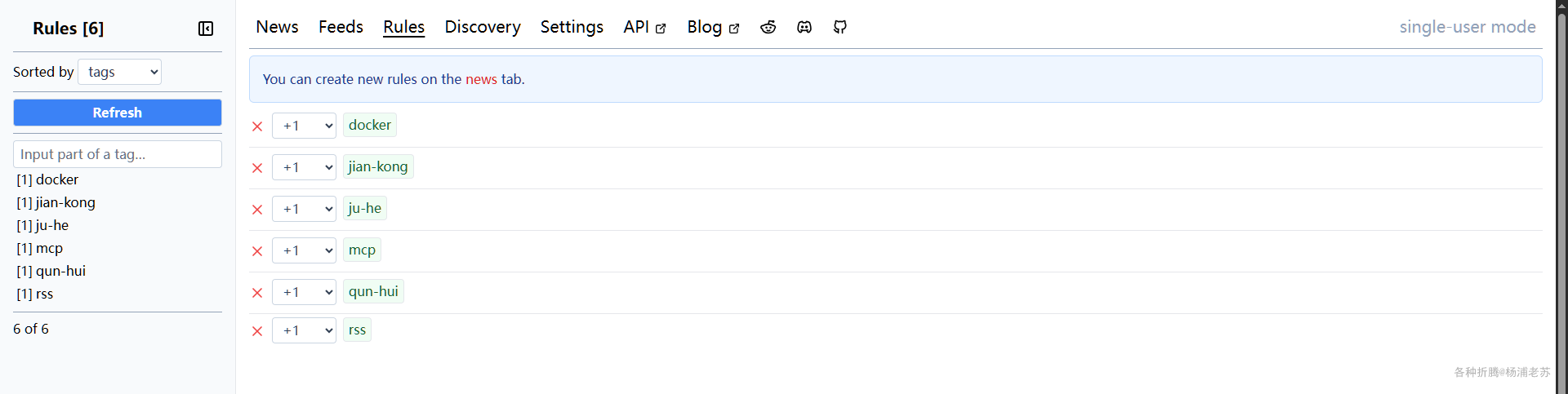
Task: Open the Settings tab
Action: pyautogui.click(x=572, y=27)
